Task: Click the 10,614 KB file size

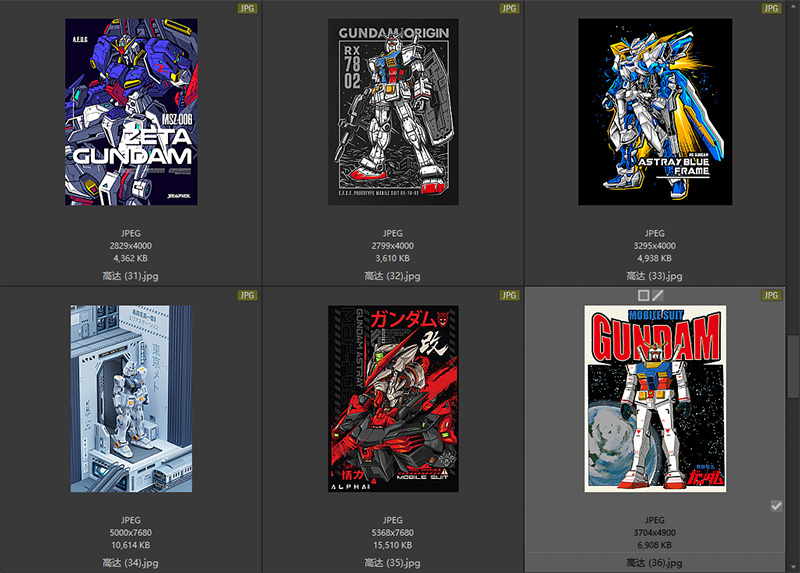Action: pyautogui.click(x=131, y=545)
